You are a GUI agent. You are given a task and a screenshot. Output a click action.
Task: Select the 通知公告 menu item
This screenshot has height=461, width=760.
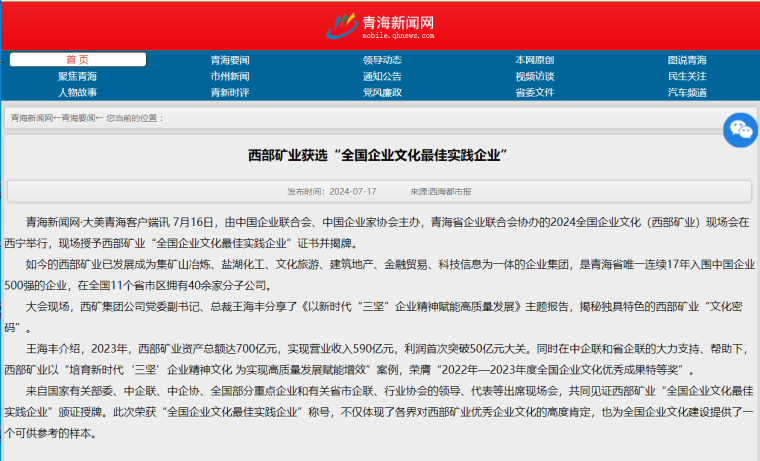click(x=382, y=76)
